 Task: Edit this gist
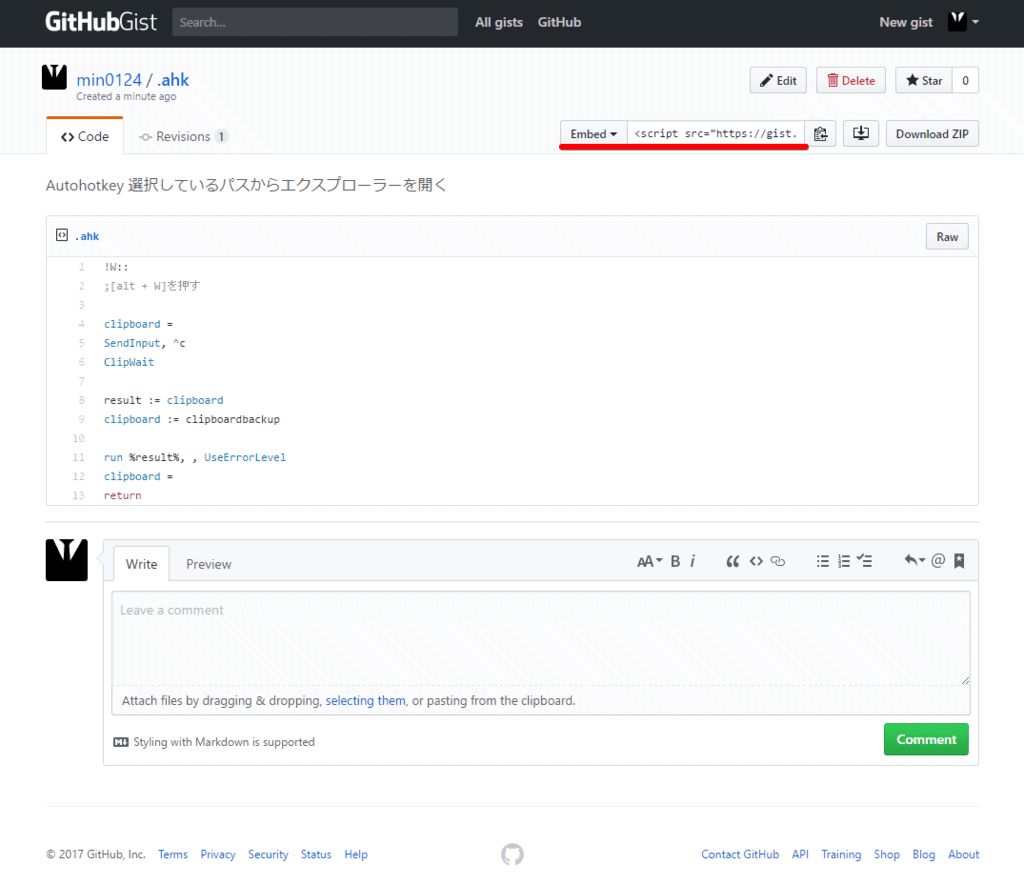tap(778, 80)
